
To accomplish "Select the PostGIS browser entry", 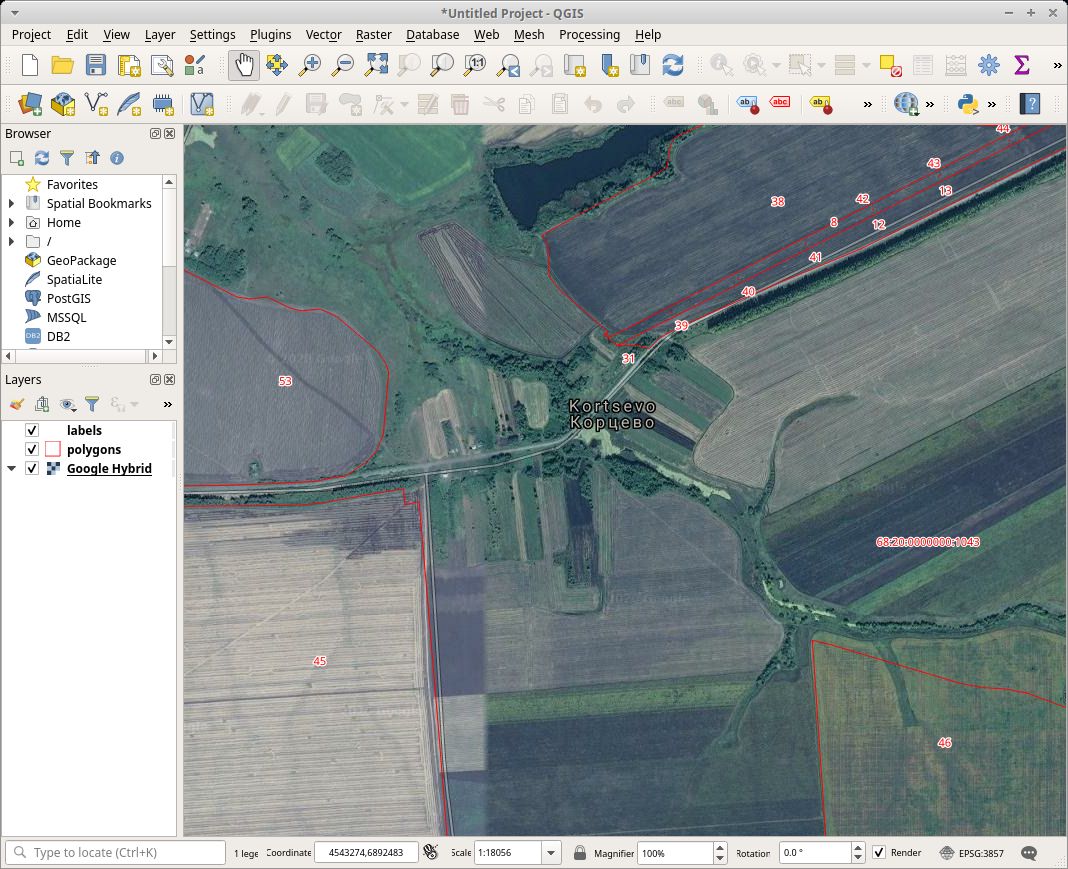I will click(68, 299).
